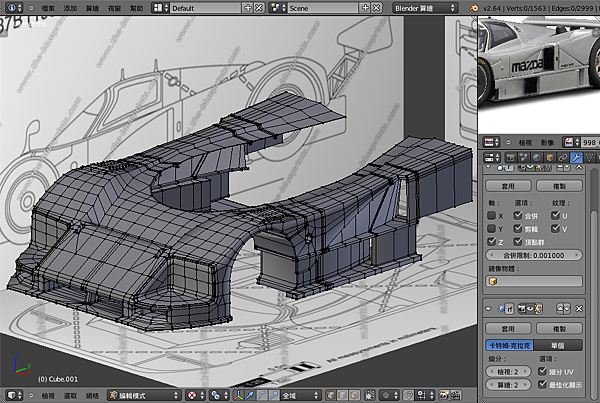Open the properties editor type selector
The width and height of the screenshot is (600, 403).
(492, 157)
